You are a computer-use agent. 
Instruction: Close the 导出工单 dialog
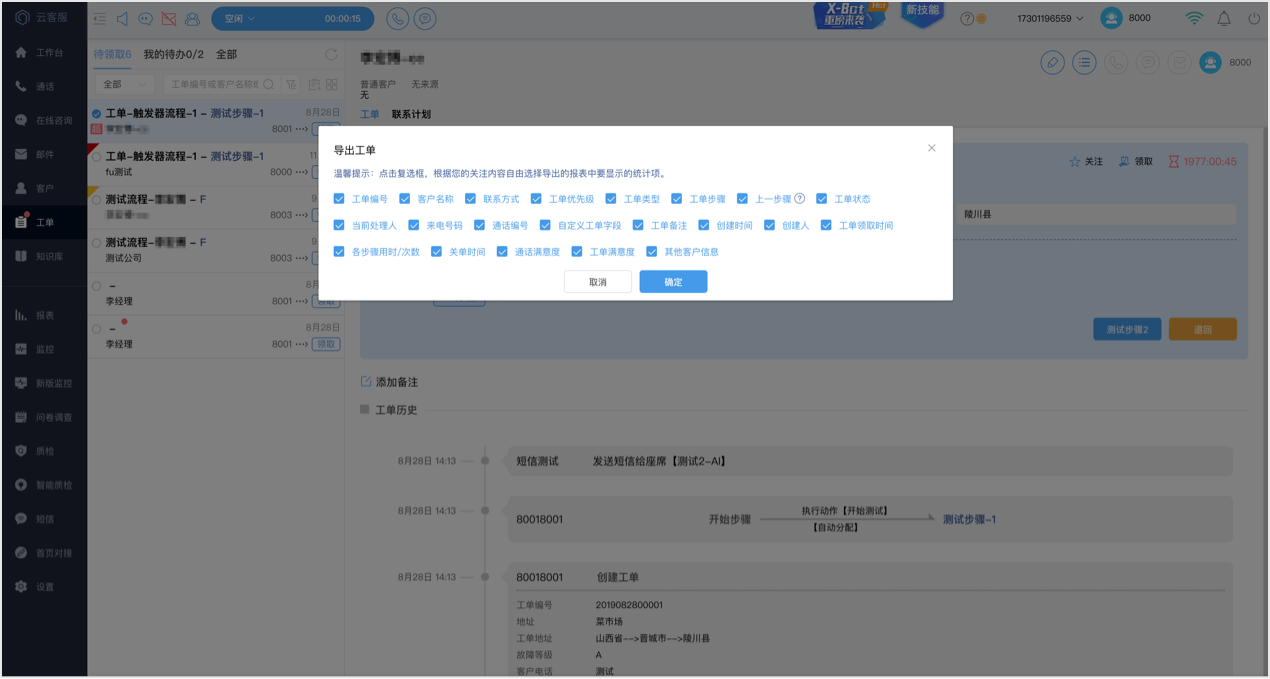[932, 148]
